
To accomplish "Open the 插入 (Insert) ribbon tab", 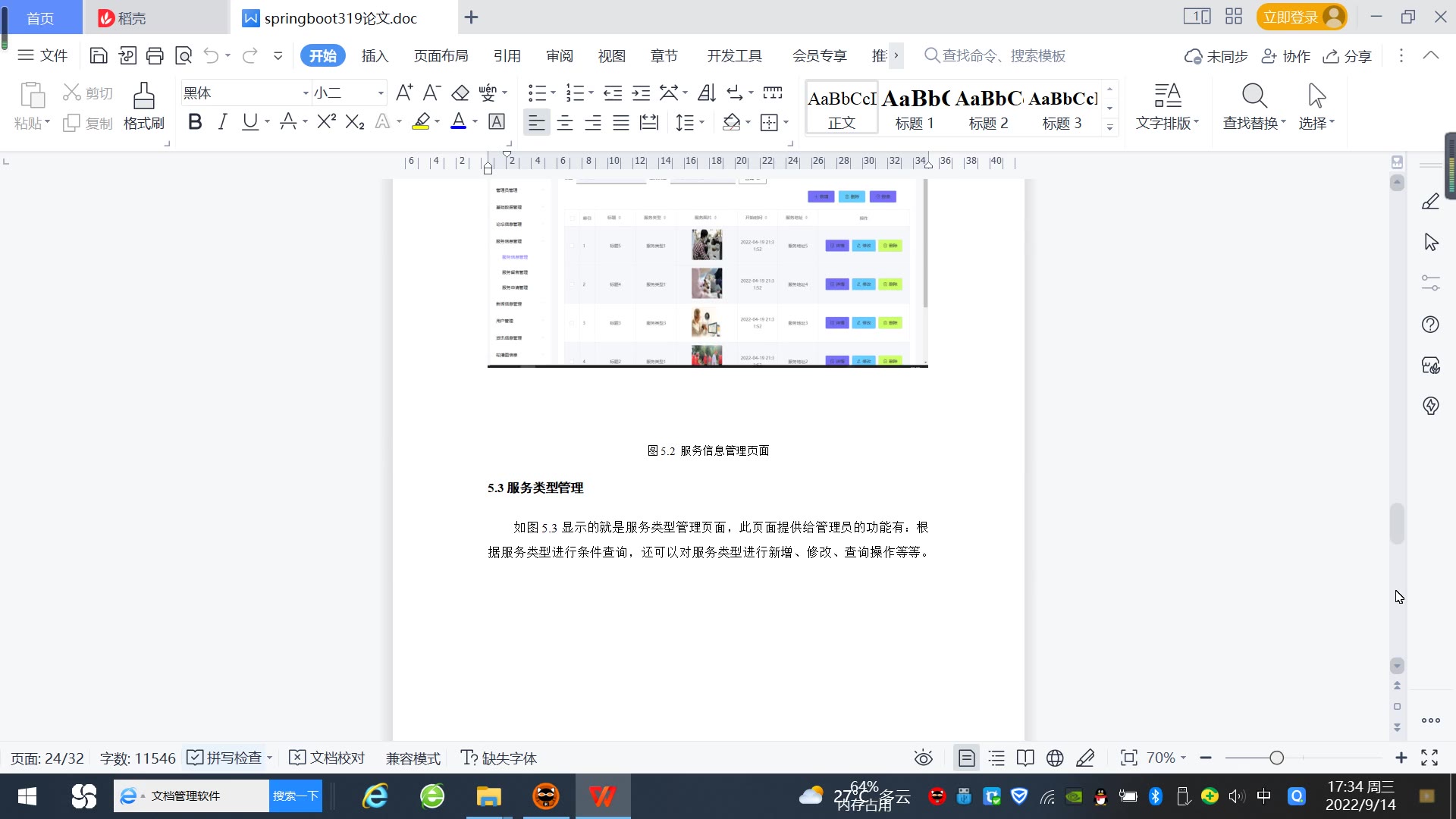I will click(x=375, y=56).
